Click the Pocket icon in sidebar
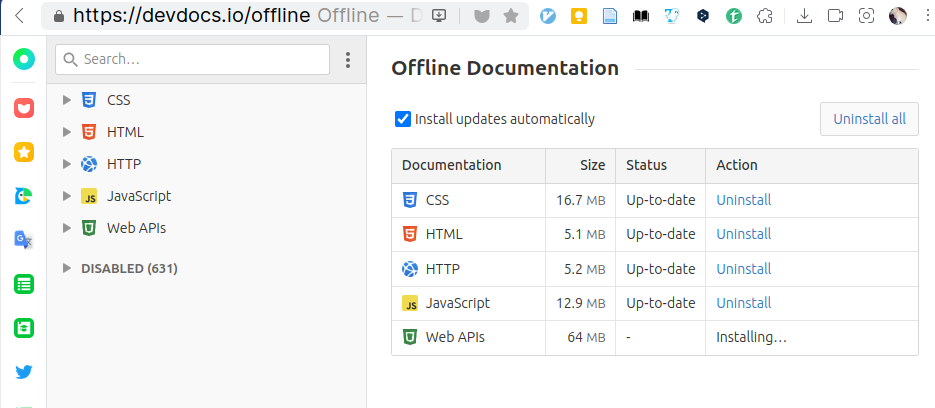 pyautogui.click(x=24, y=108)
